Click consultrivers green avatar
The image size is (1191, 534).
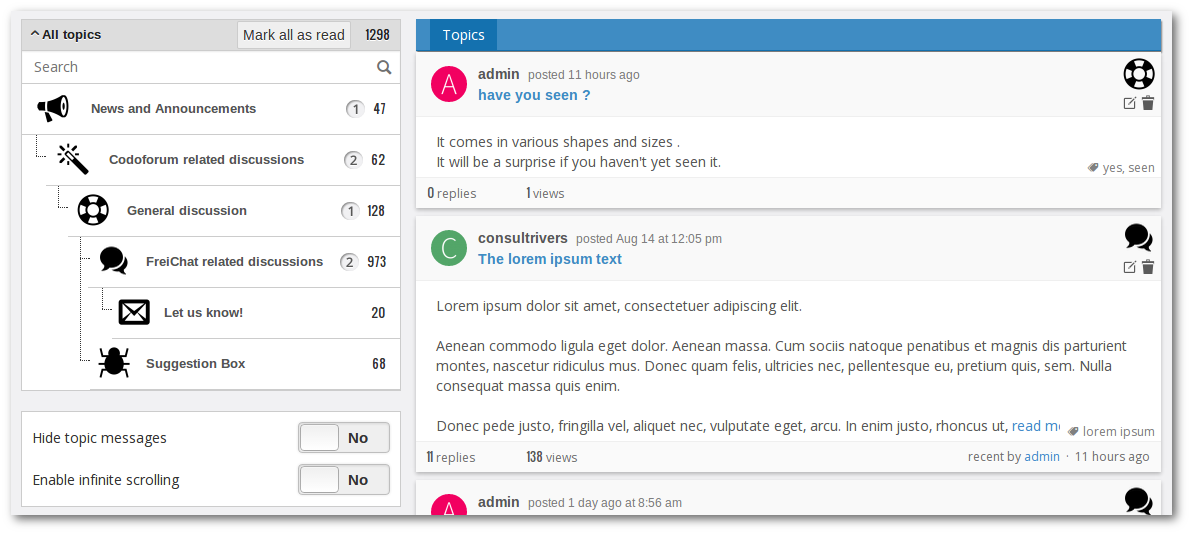coord(449,248)
